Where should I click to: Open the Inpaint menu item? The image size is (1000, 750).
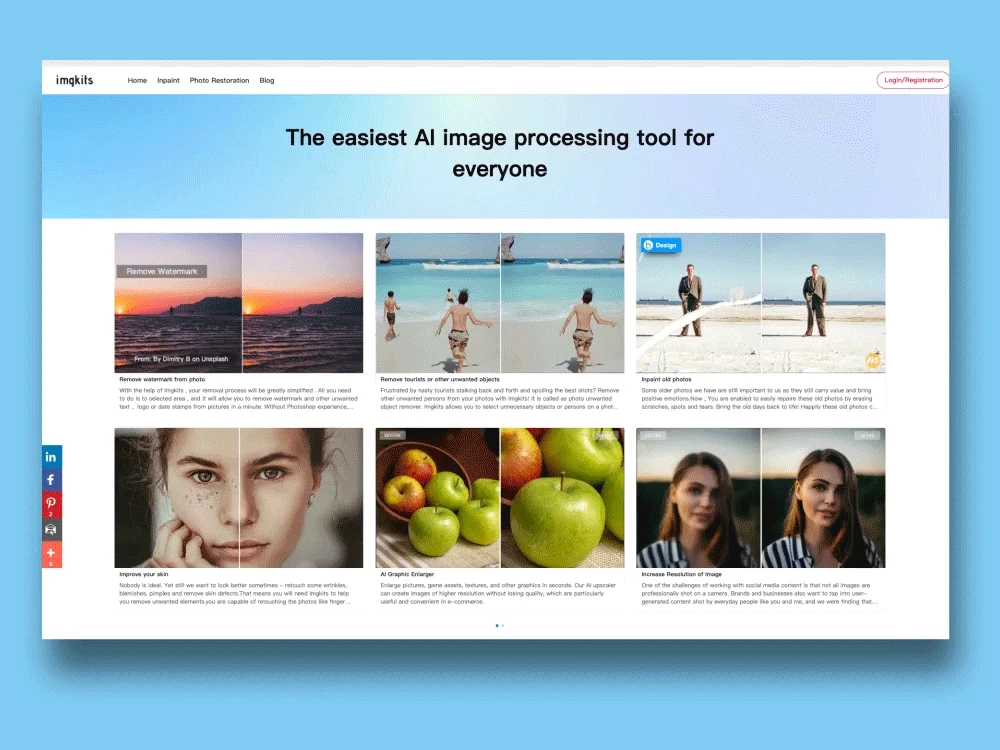tap(168, 80)
